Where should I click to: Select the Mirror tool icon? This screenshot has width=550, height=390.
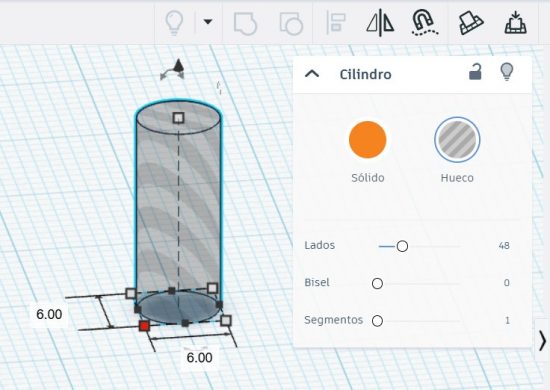click(x=380, y=23)
